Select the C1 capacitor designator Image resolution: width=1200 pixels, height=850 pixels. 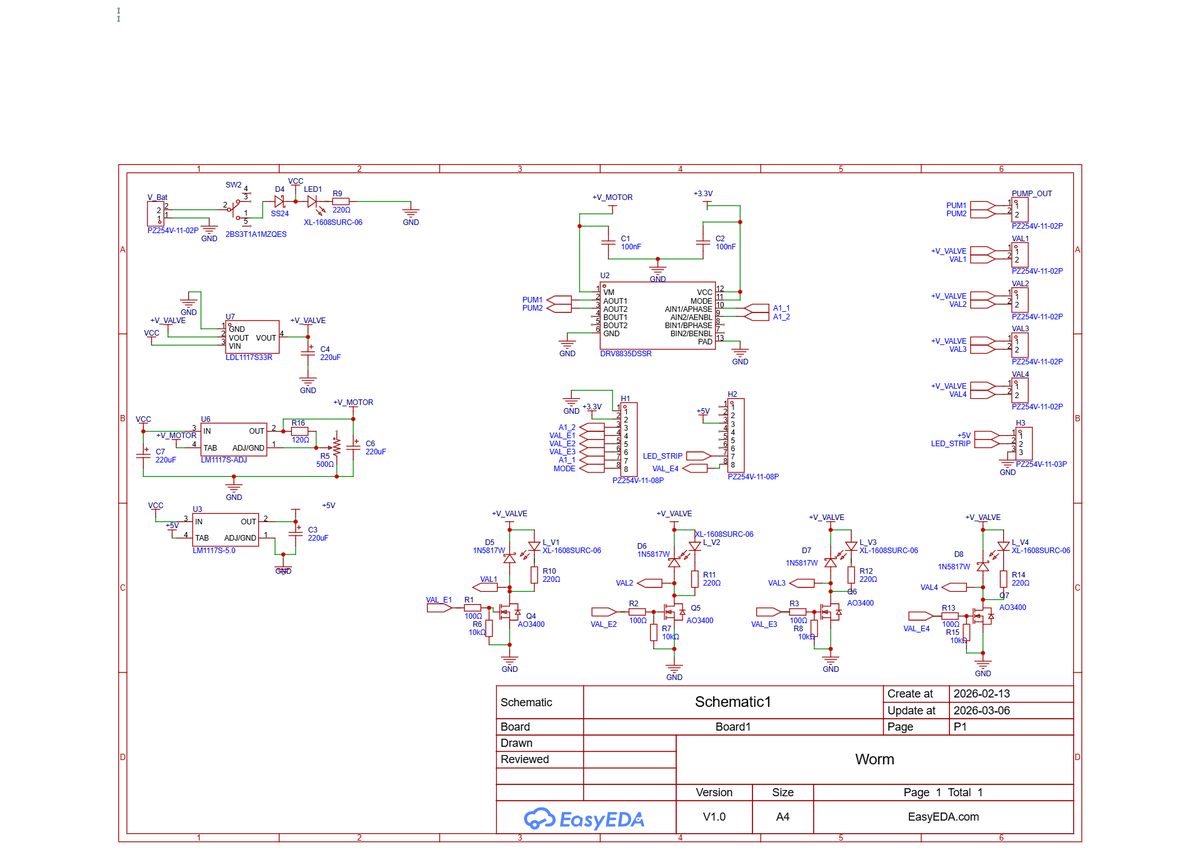[x=625, y=238]
